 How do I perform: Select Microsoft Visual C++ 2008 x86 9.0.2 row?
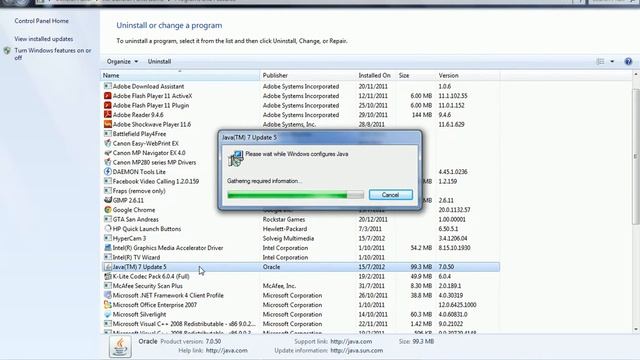tap(300, 324)
